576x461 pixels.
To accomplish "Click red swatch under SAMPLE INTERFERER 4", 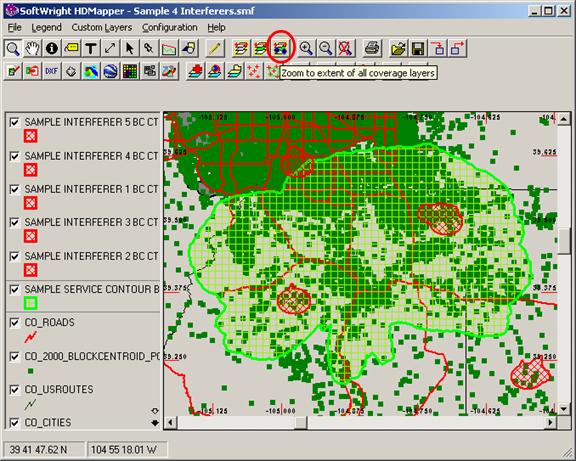I will point(30,170).
